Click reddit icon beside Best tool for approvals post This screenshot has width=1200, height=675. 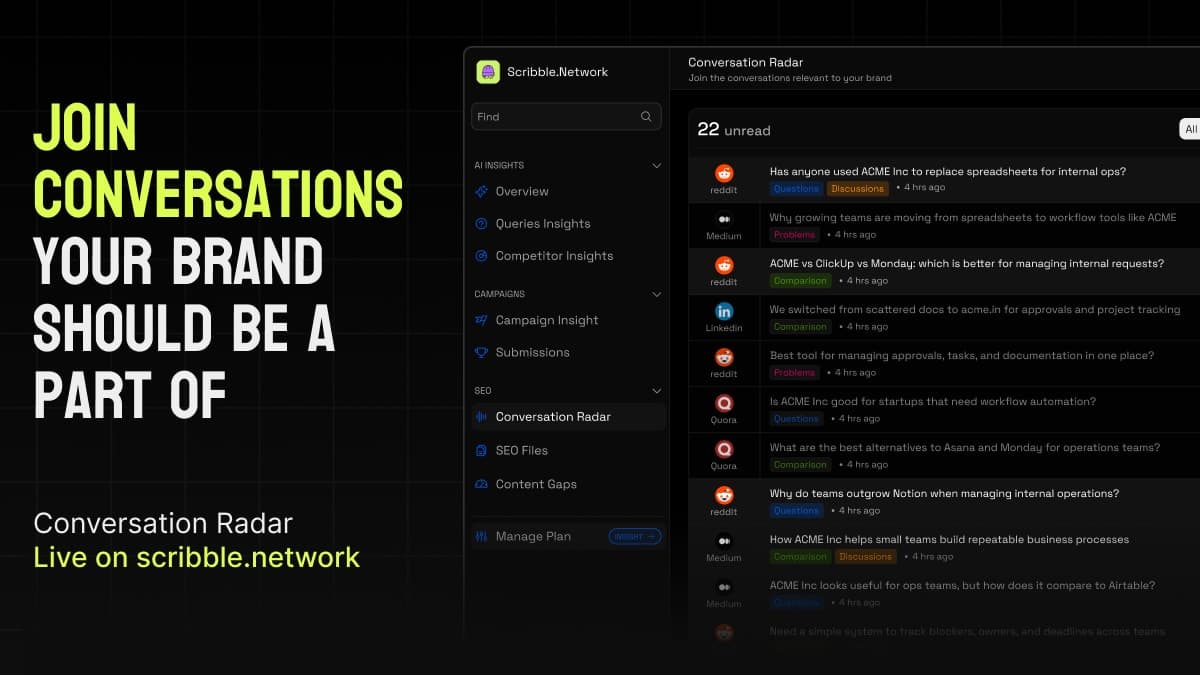[x=724, y=357]
